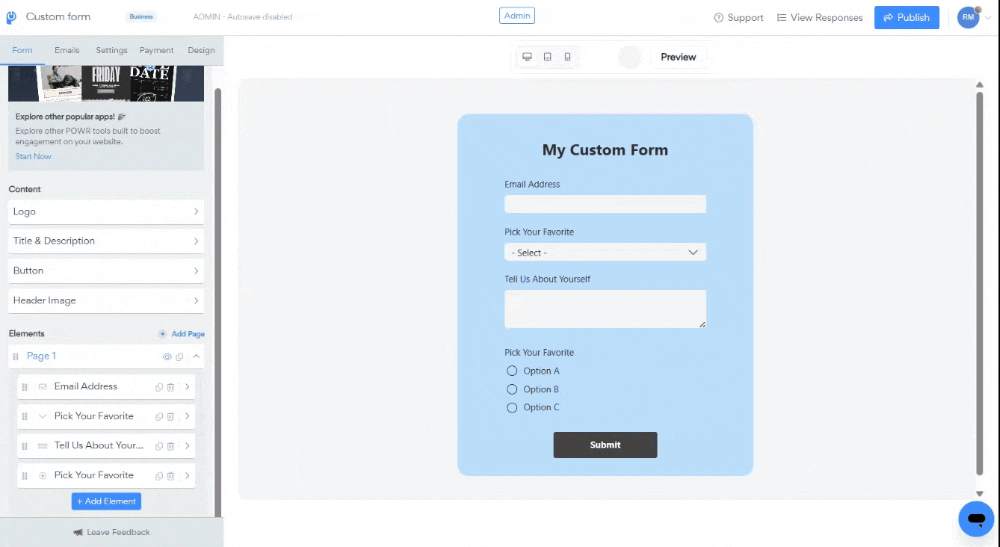This screenshot has width=1000, height=547.
Task: Switch to the Design tab
Action: click(201, 50)
